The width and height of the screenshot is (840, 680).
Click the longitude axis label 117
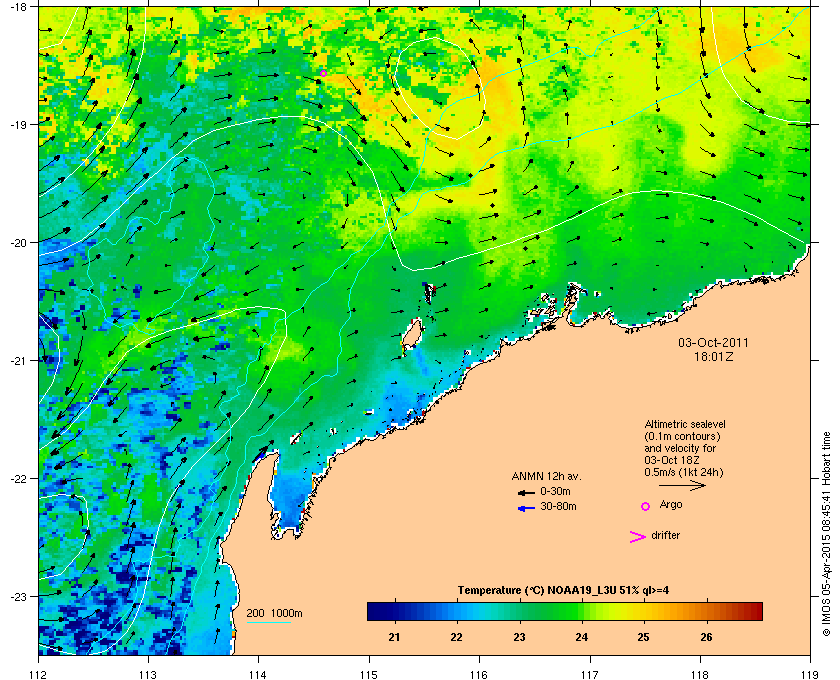coord(589,674)
